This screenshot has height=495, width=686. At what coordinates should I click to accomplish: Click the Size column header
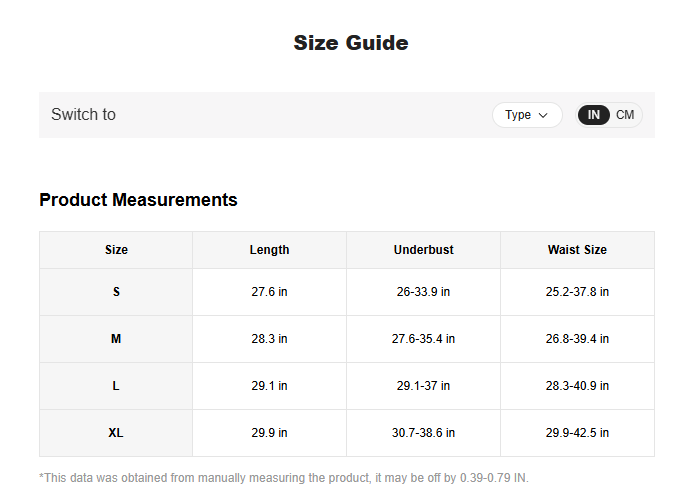point(116,250)
